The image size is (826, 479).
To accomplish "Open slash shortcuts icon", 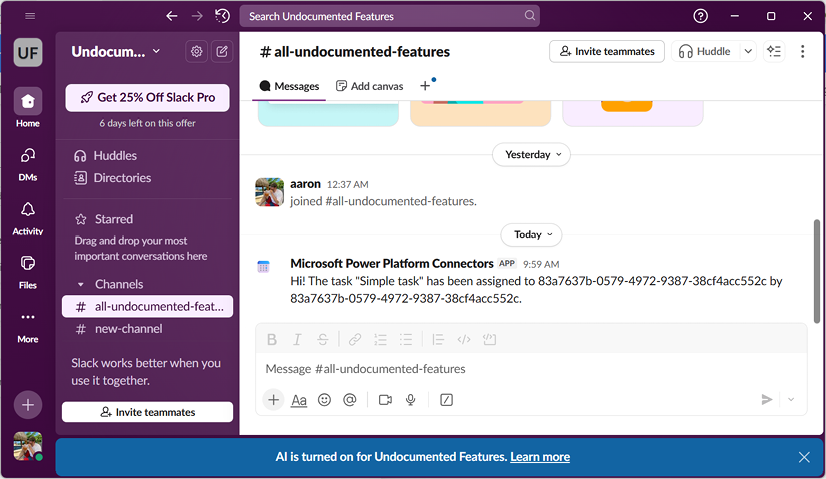I will point(446,400).
